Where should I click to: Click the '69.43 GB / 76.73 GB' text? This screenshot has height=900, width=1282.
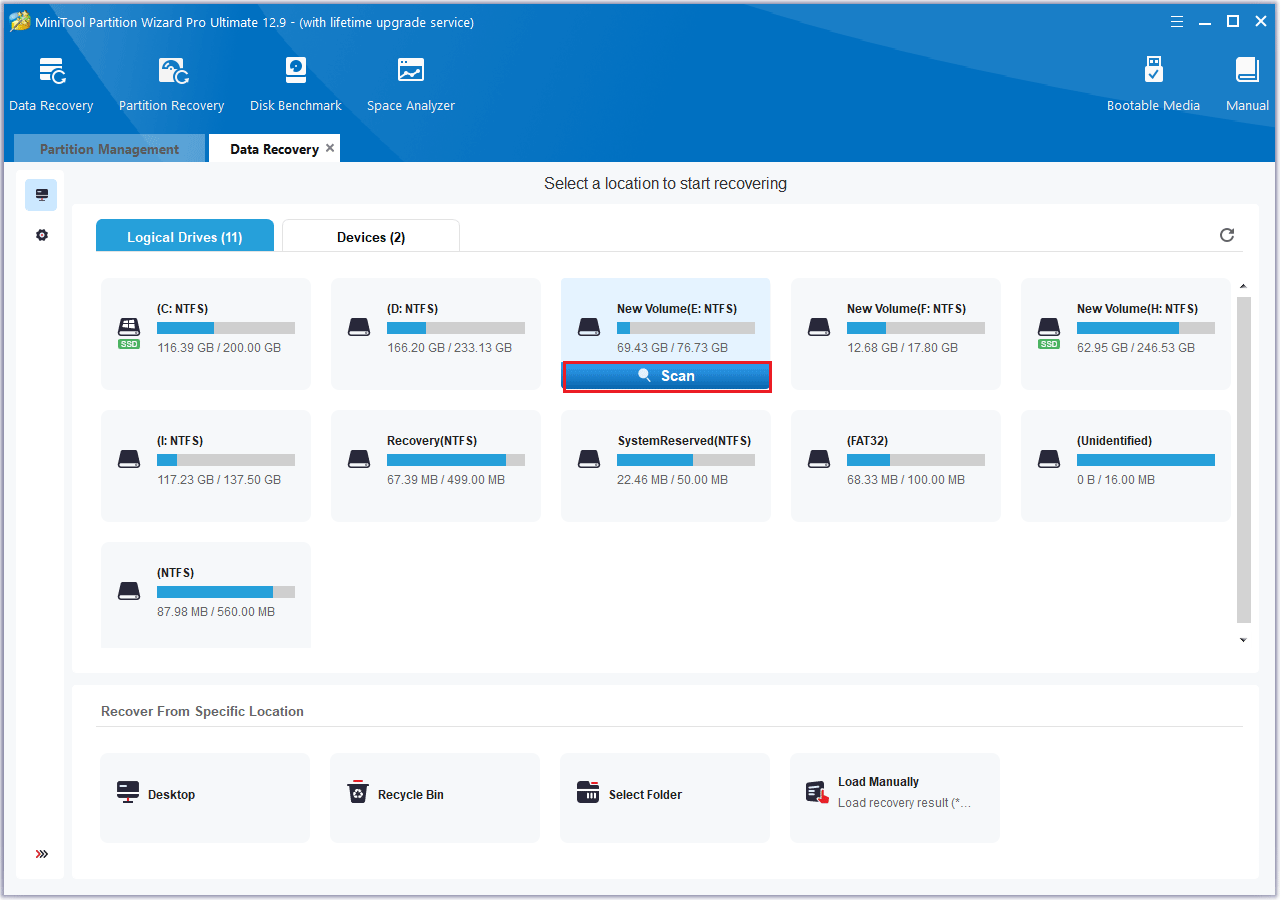coord(672,348)
